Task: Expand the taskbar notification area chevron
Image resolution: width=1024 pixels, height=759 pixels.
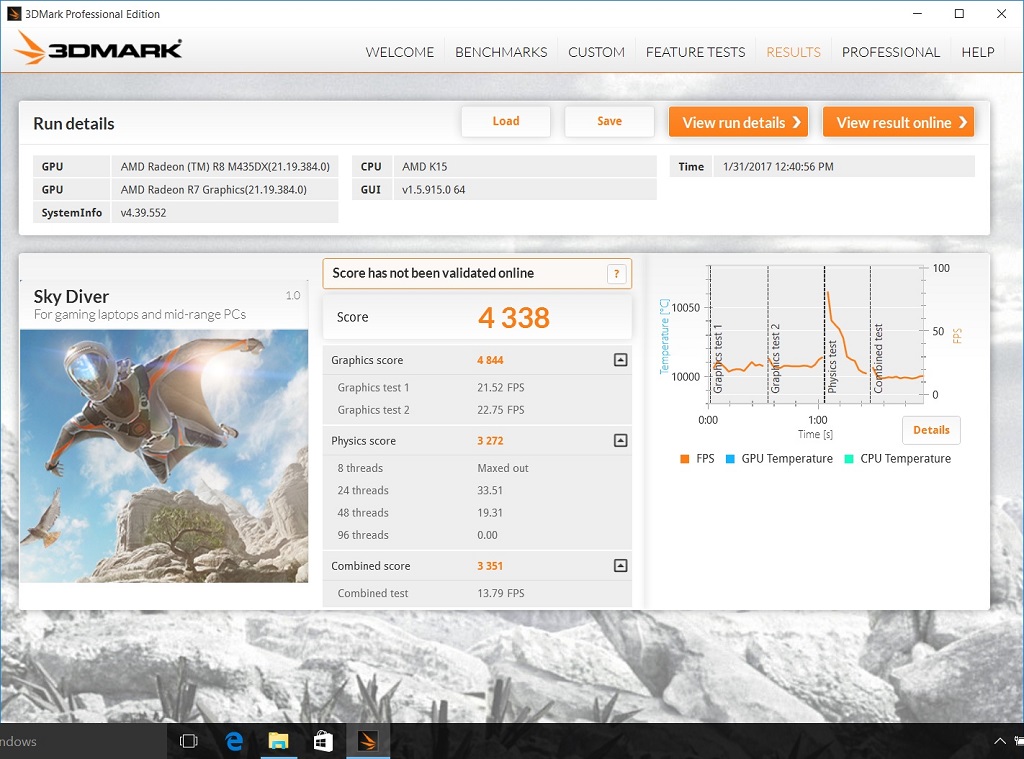Action: [999, 741]
